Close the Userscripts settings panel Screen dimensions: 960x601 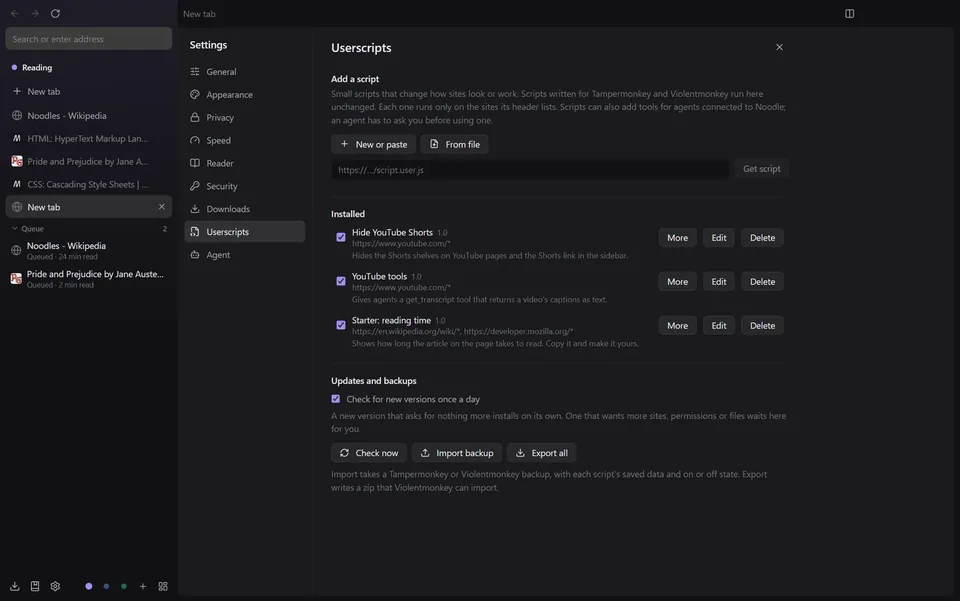(x=779, y=47)
